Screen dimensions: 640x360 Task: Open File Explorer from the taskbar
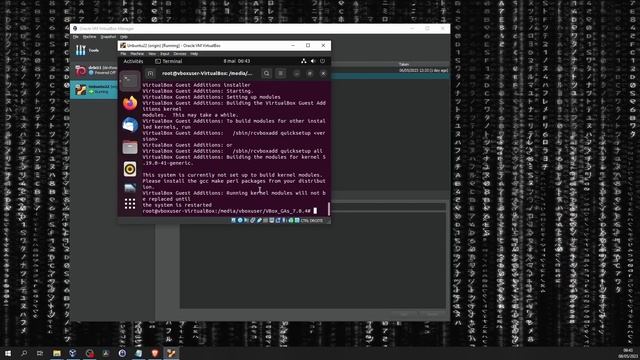(x=57, y=353)
